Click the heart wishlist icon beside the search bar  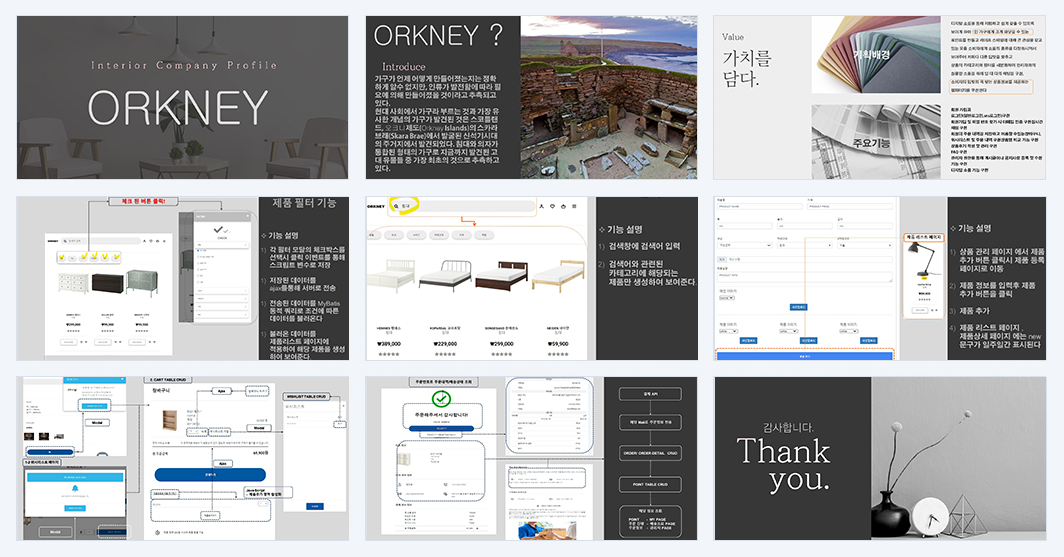point(552,206)
